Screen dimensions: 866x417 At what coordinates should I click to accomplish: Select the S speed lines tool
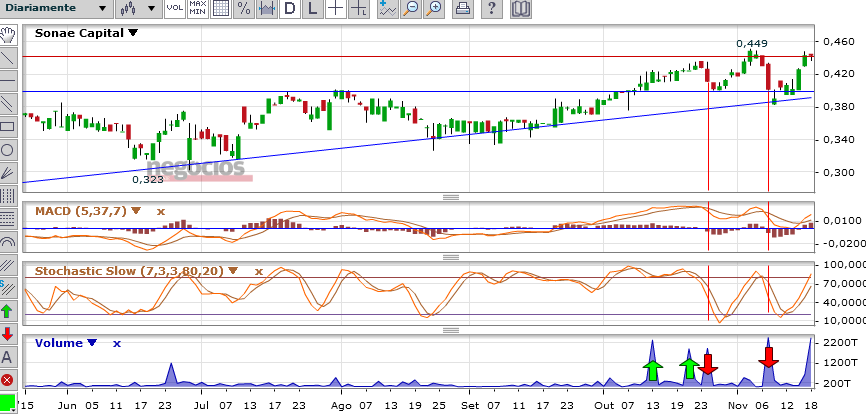8,288
